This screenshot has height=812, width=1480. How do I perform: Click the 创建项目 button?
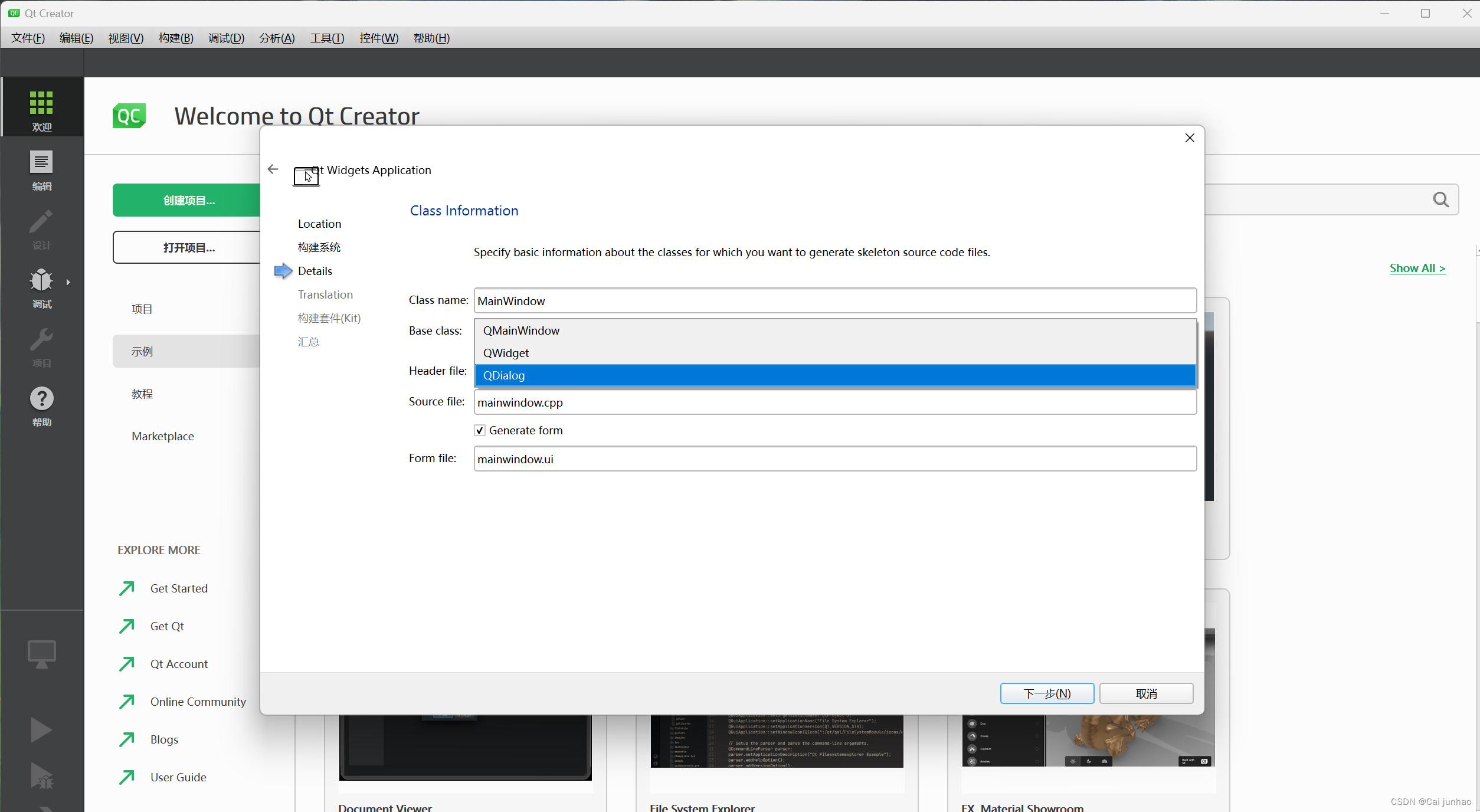click(186, 200)
